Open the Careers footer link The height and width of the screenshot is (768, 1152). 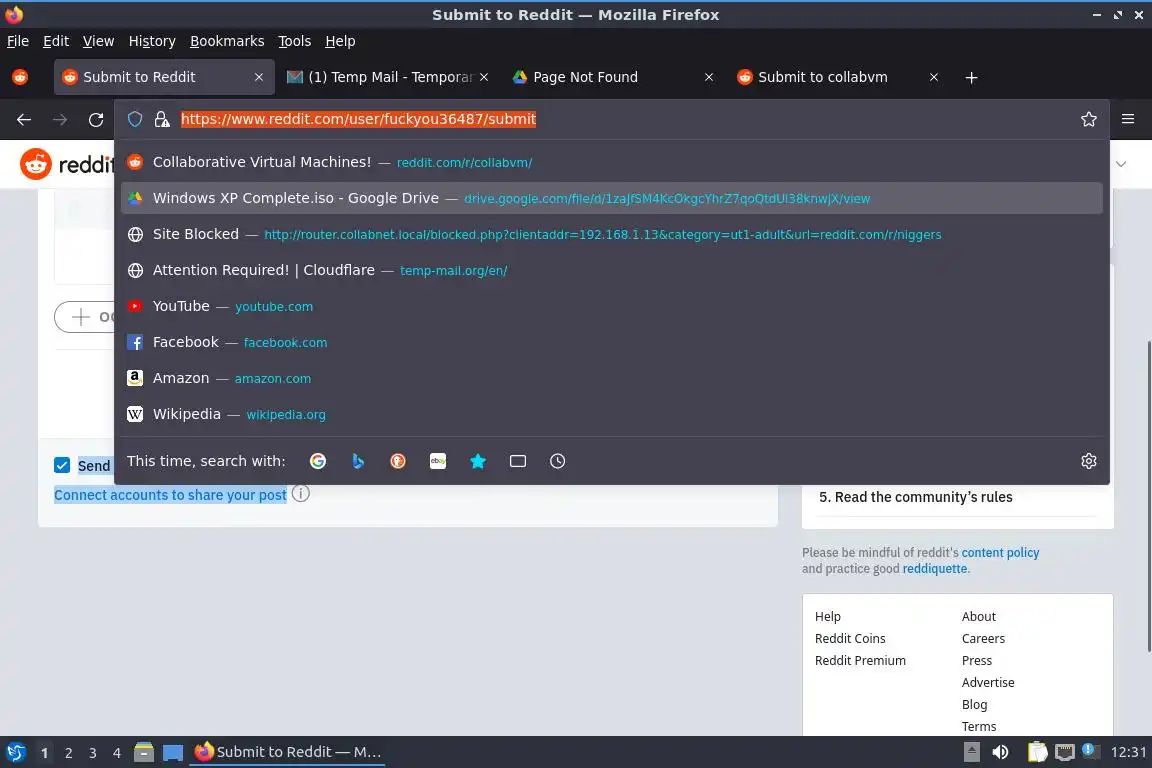pos(983,639)
